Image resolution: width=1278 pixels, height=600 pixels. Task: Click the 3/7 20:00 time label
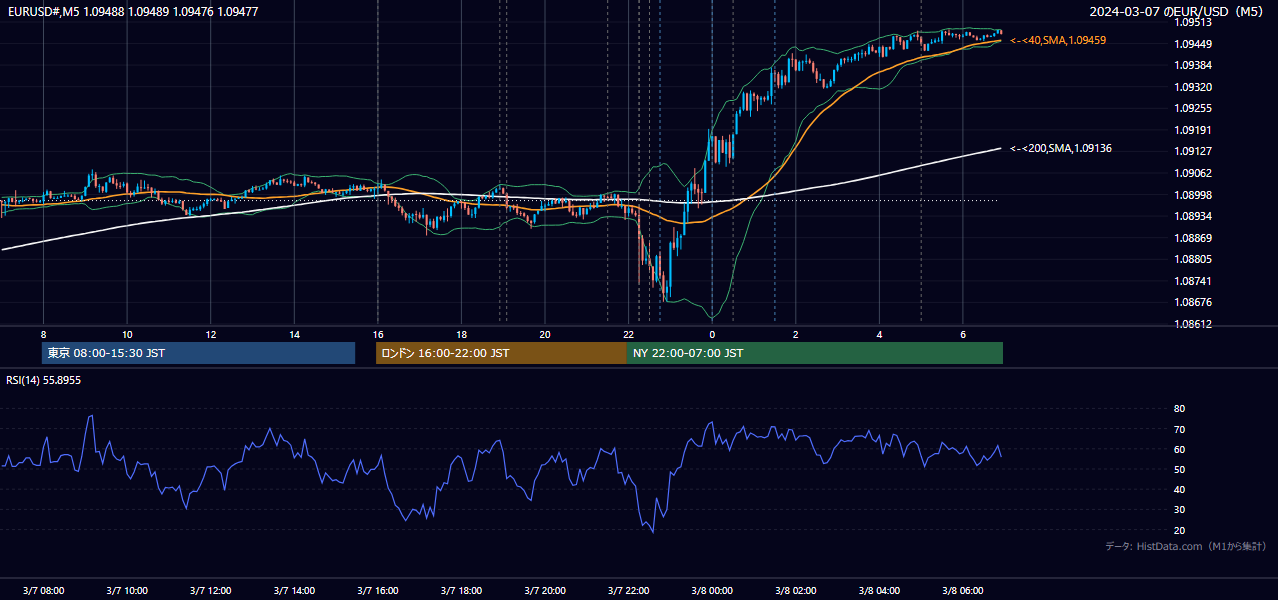544,590
